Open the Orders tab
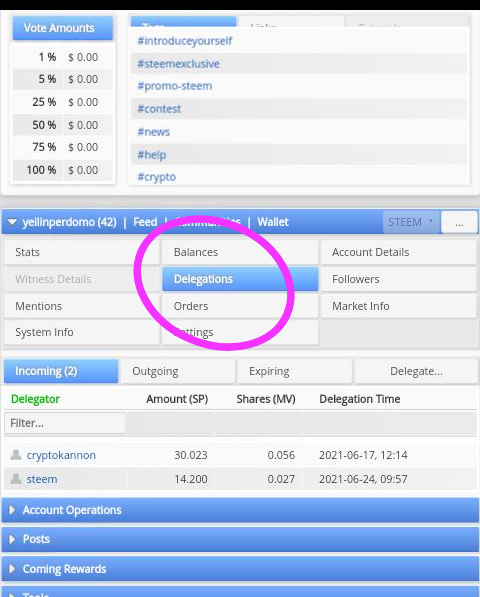Image resolution: width=480 pixels, height=597 pixels. (x=240, y=306)
